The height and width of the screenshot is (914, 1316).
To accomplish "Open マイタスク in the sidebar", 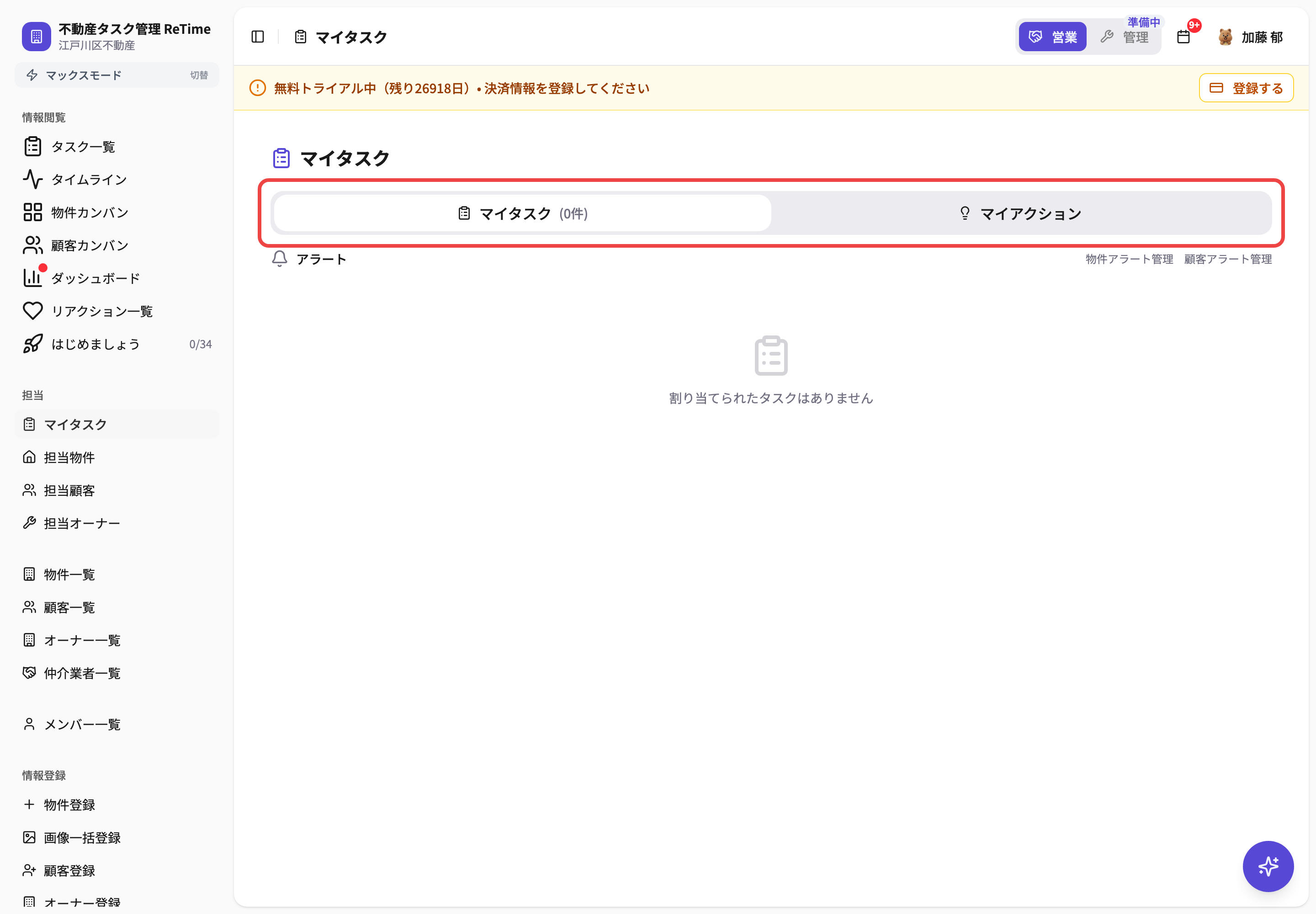I will pos(117,425).
